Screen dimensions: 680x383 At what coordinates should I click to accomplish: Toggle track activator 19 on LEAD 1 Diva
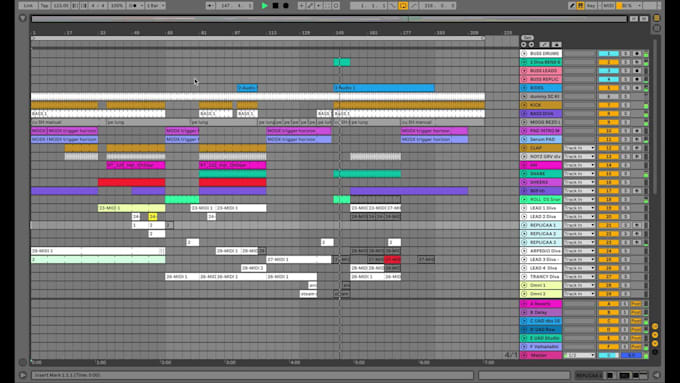tap(608, 208)
